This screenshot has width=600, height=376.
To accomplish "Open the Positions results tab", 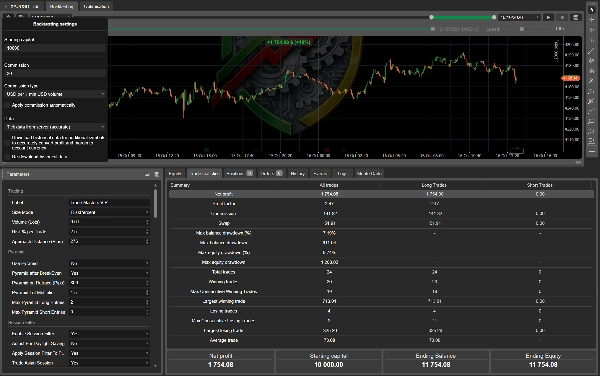I will (x=239, y=173).
